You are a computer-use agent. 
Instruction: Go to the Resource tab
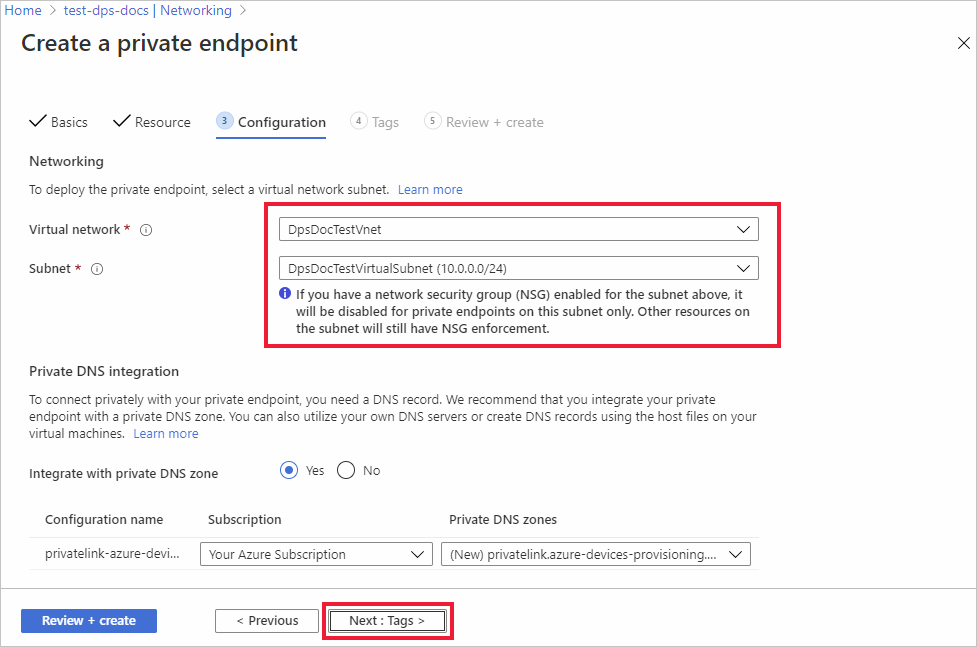[x=152, y=122]
